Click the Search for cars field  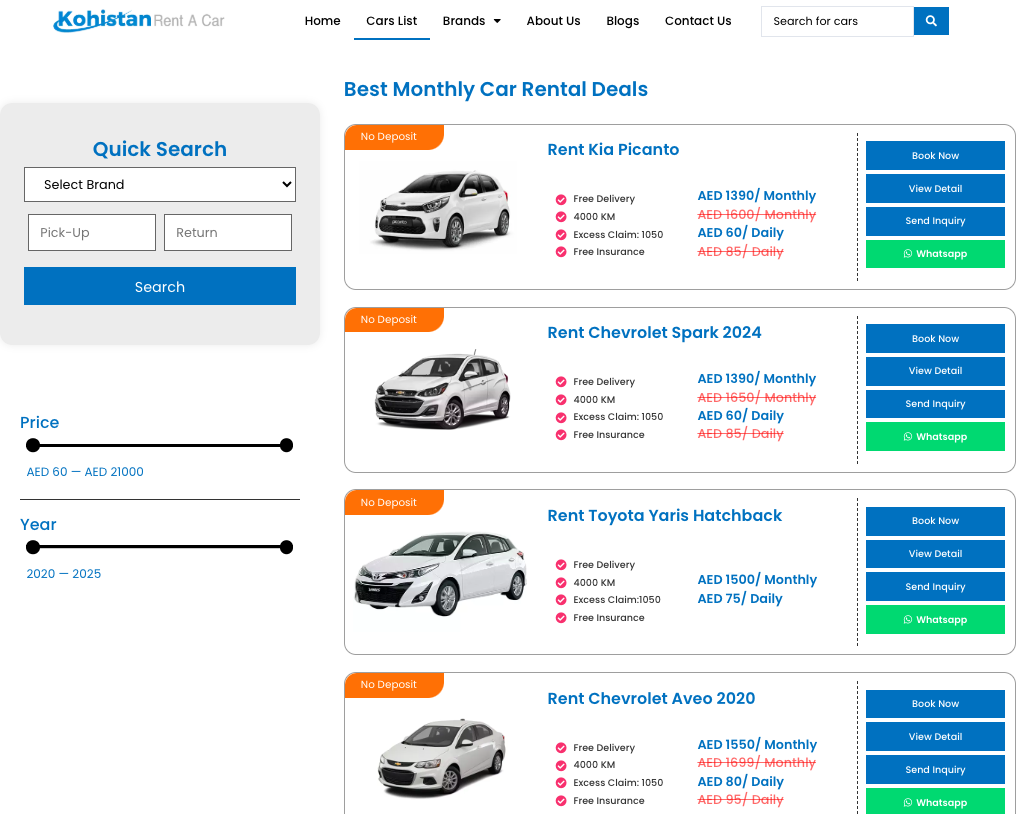837,21
